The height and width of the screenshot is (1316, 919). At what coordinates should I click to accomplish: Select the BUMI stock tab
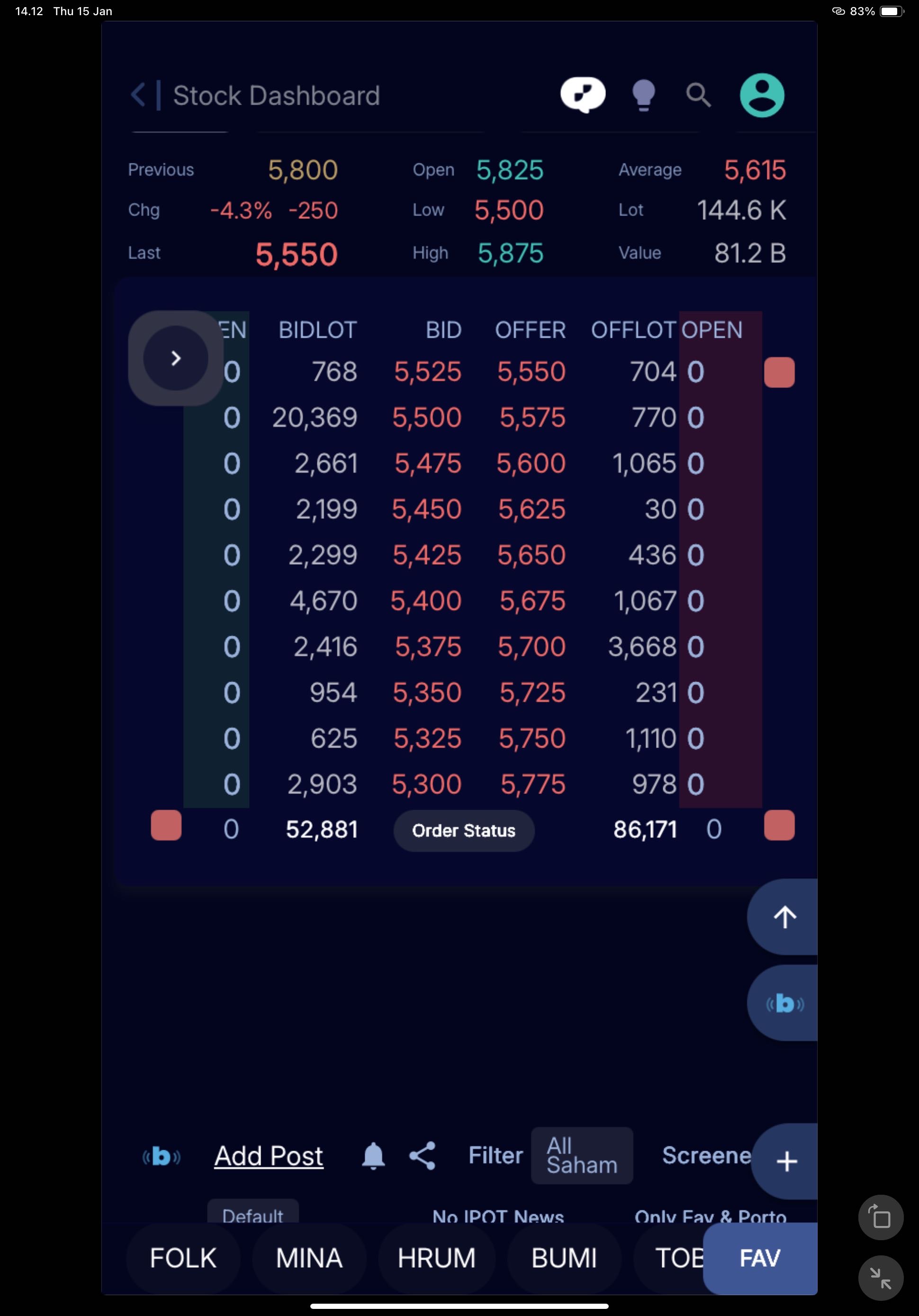pos(564,1259)
